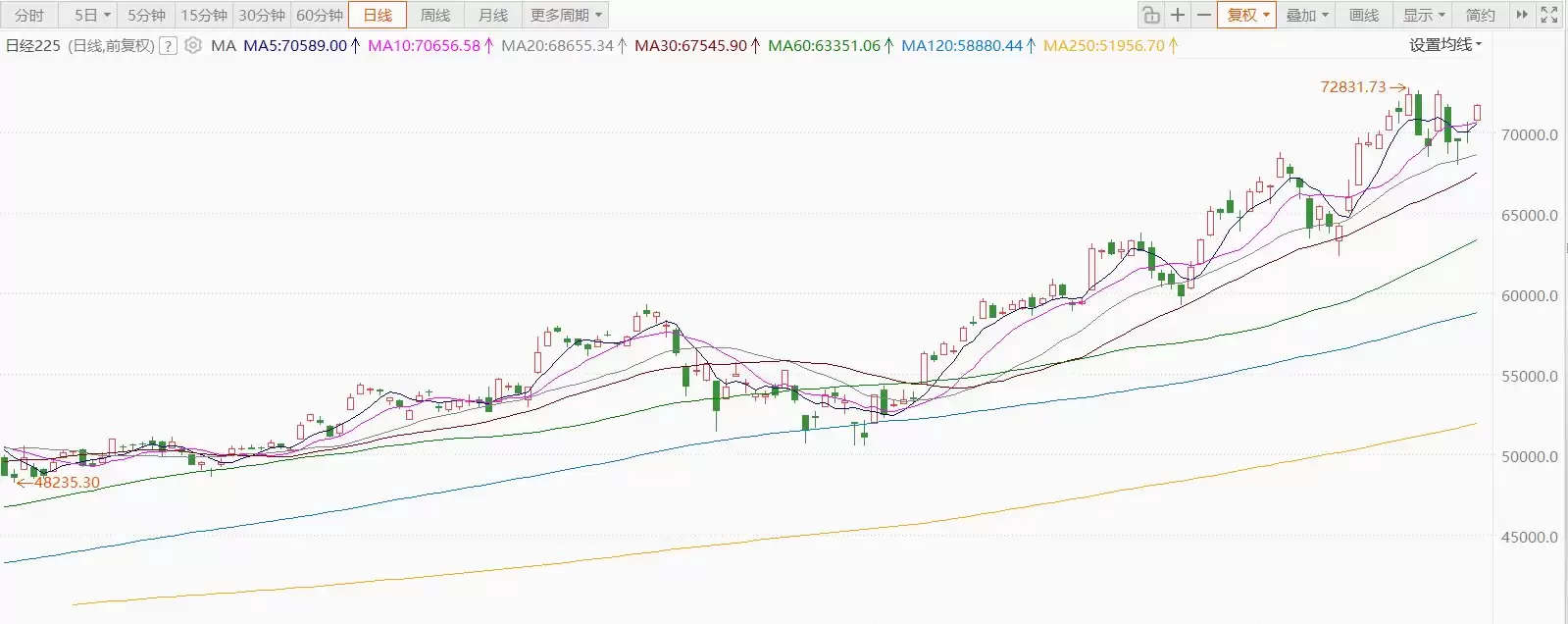The image size is (1568, 624).
Task: Switch to the 分时 tab
Action: point(29,15)
